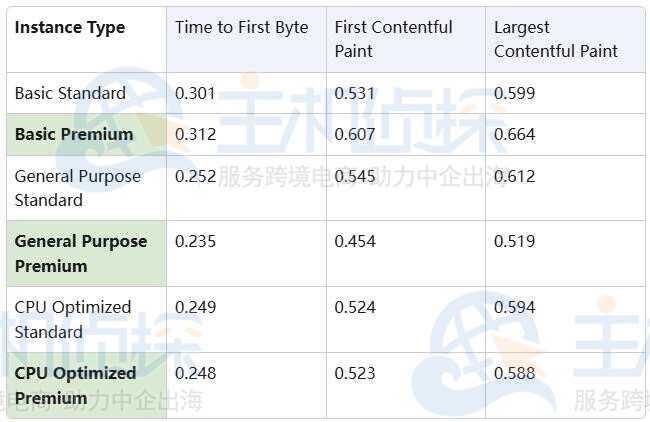This screenshot has height=422, width=650.
Task: Select the General Purpose Standard cell
Action: coord(78,188)
